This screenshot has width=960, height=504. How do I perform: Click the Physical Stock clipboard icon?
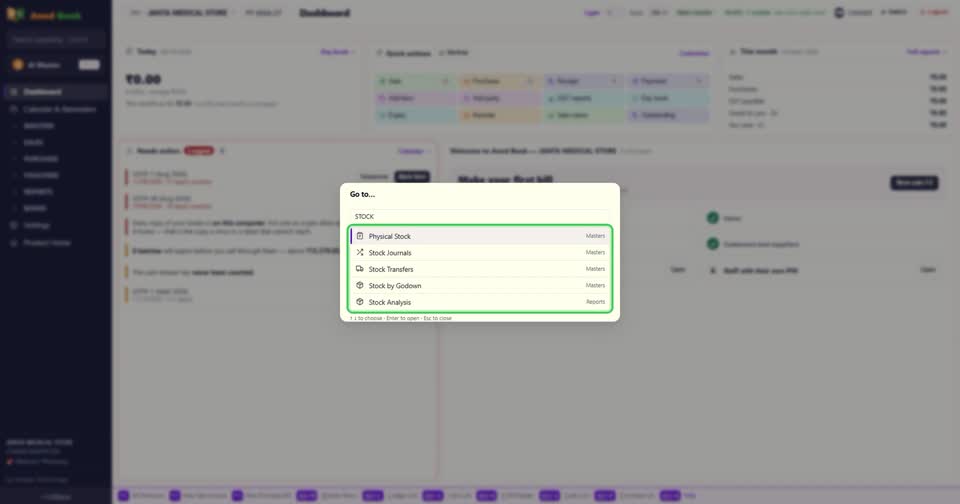[x=359, y=236]
